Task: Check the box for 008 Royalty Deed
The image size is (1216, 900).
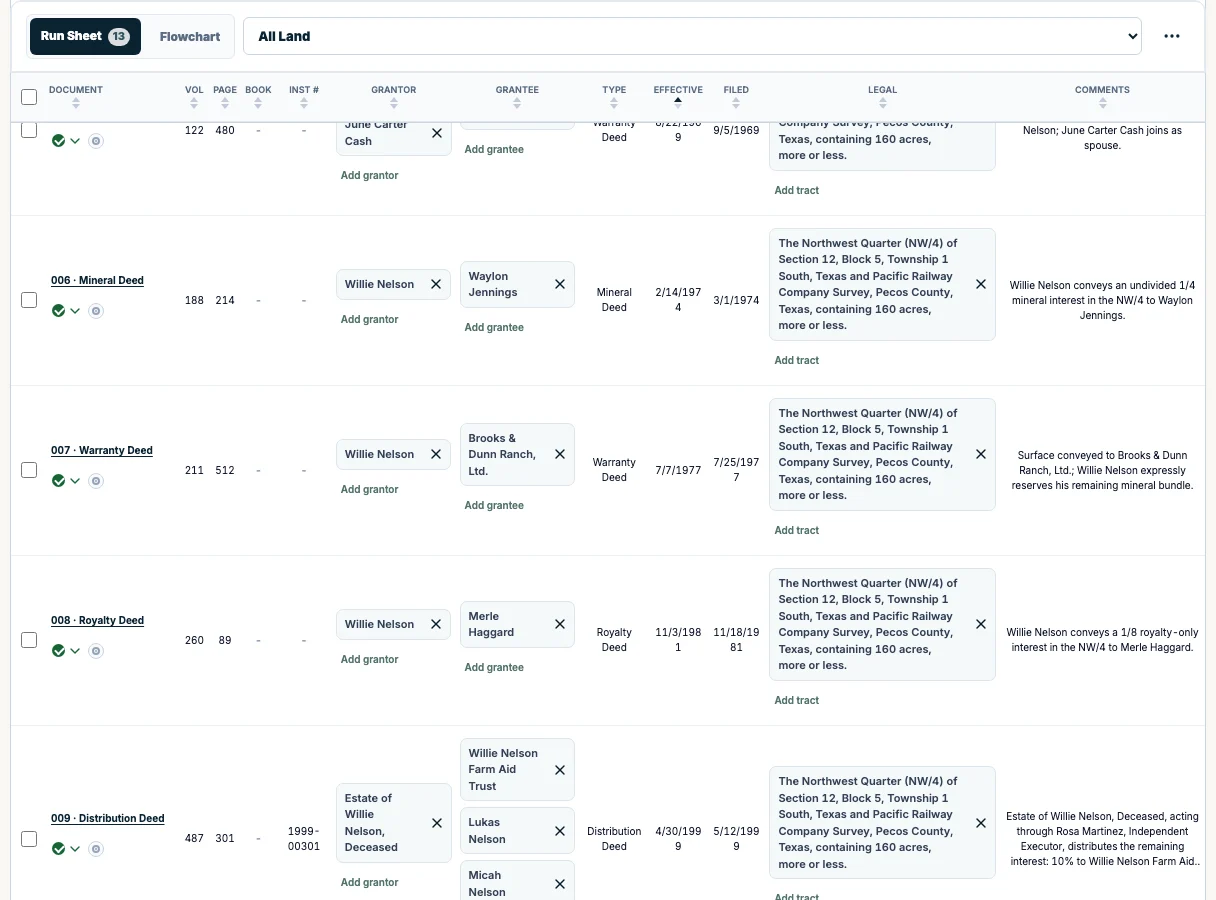Action: click(x=29, y=640)
